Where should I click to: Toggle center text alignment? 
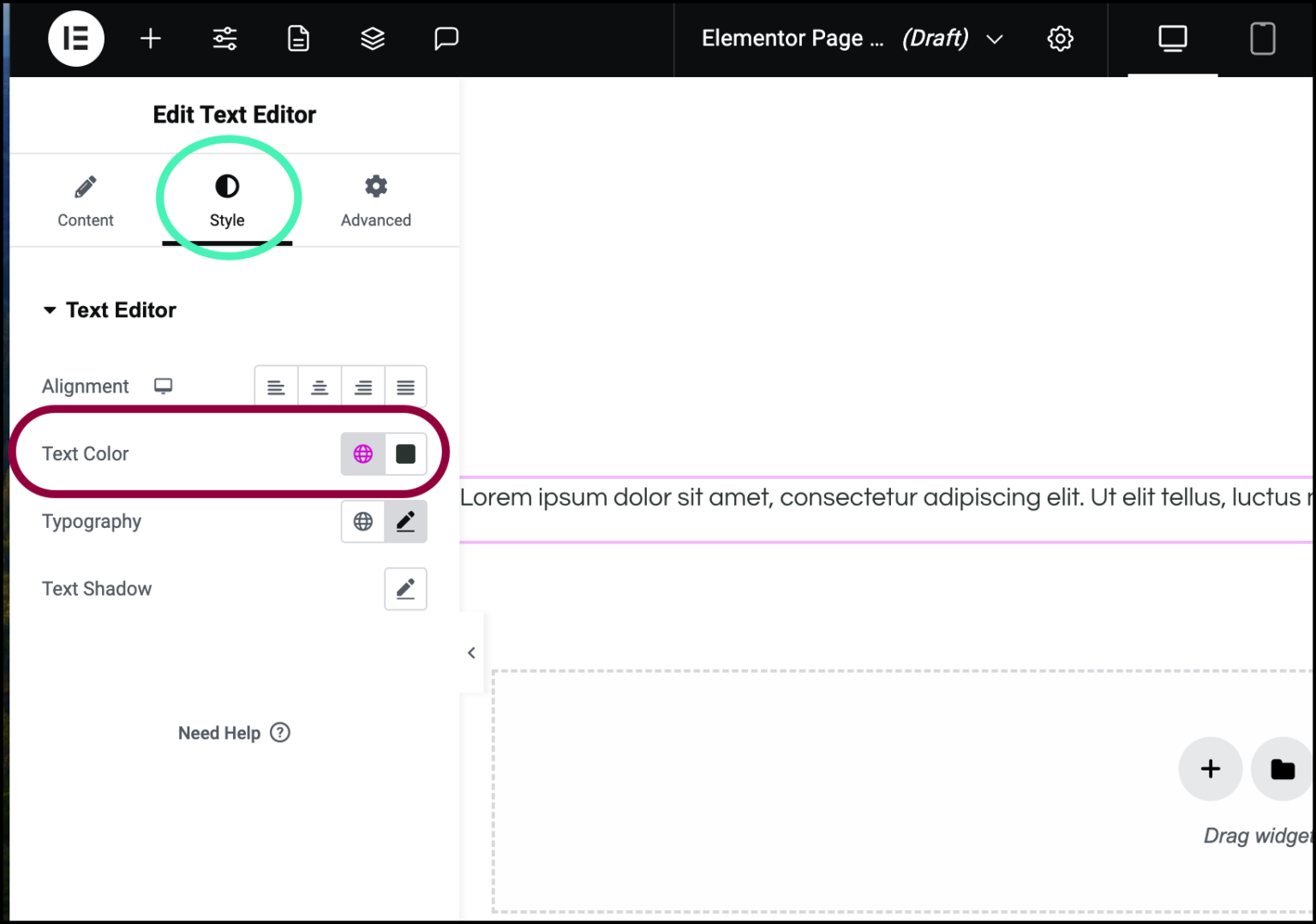319,386
